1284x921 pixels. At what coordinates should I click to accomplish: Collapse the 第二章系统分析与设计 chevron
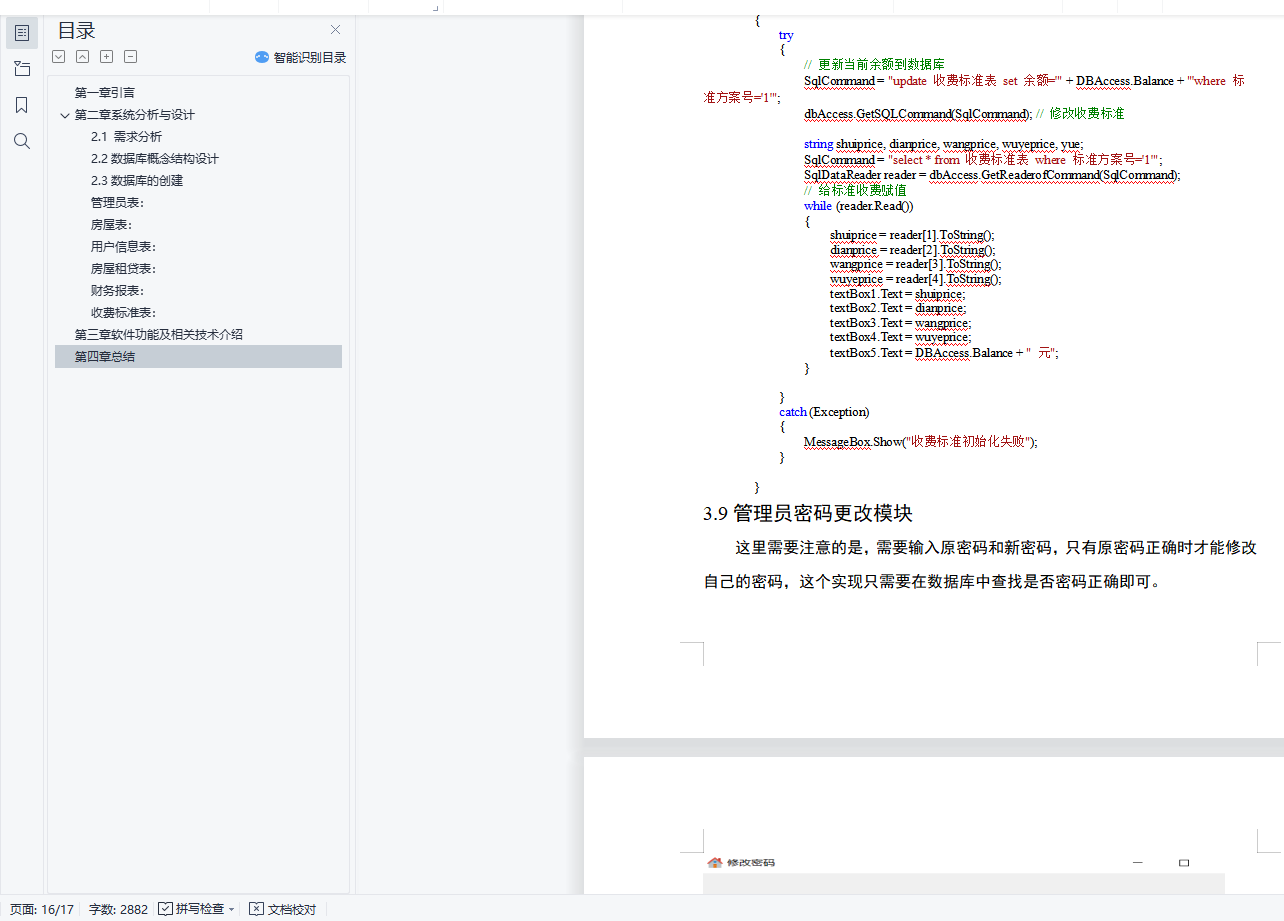point(65,115)
